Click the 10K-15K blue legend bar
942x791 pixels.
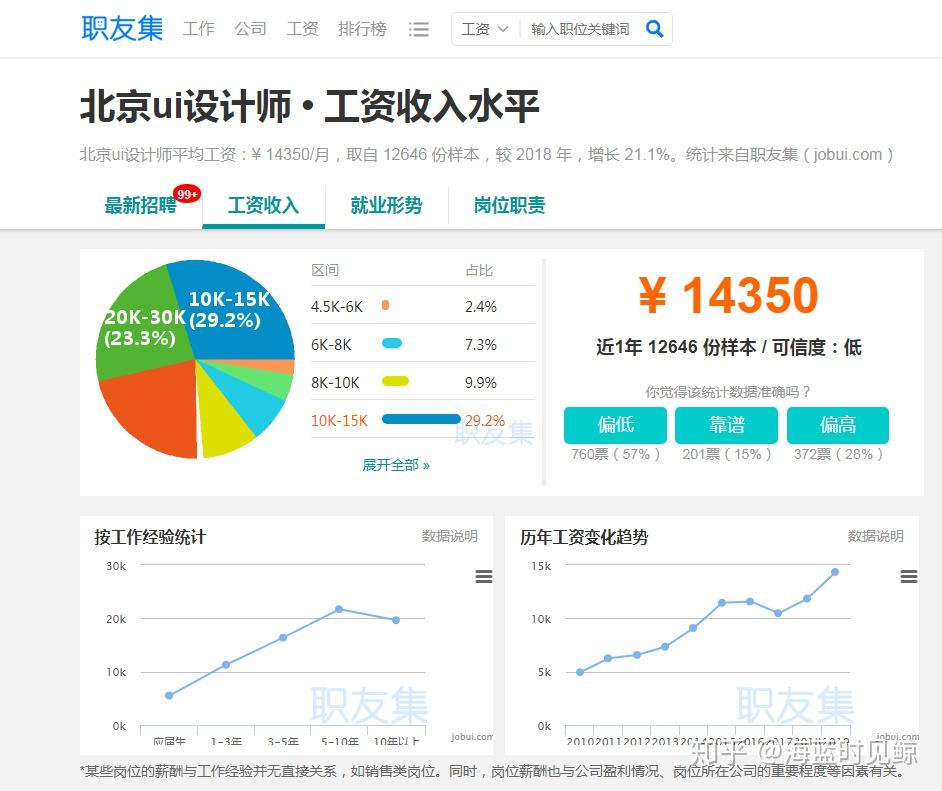421,419
